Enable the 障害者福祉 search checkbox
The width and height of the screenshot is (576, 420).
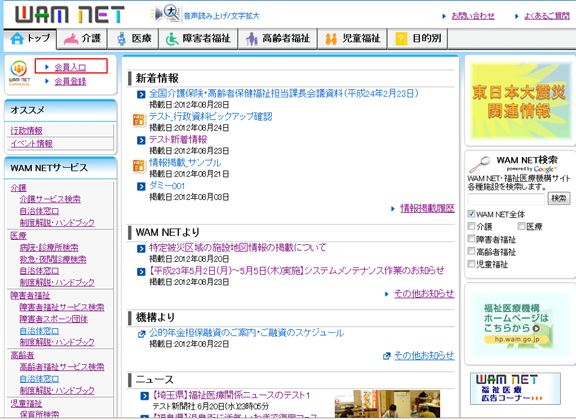[x=471, y=238]
